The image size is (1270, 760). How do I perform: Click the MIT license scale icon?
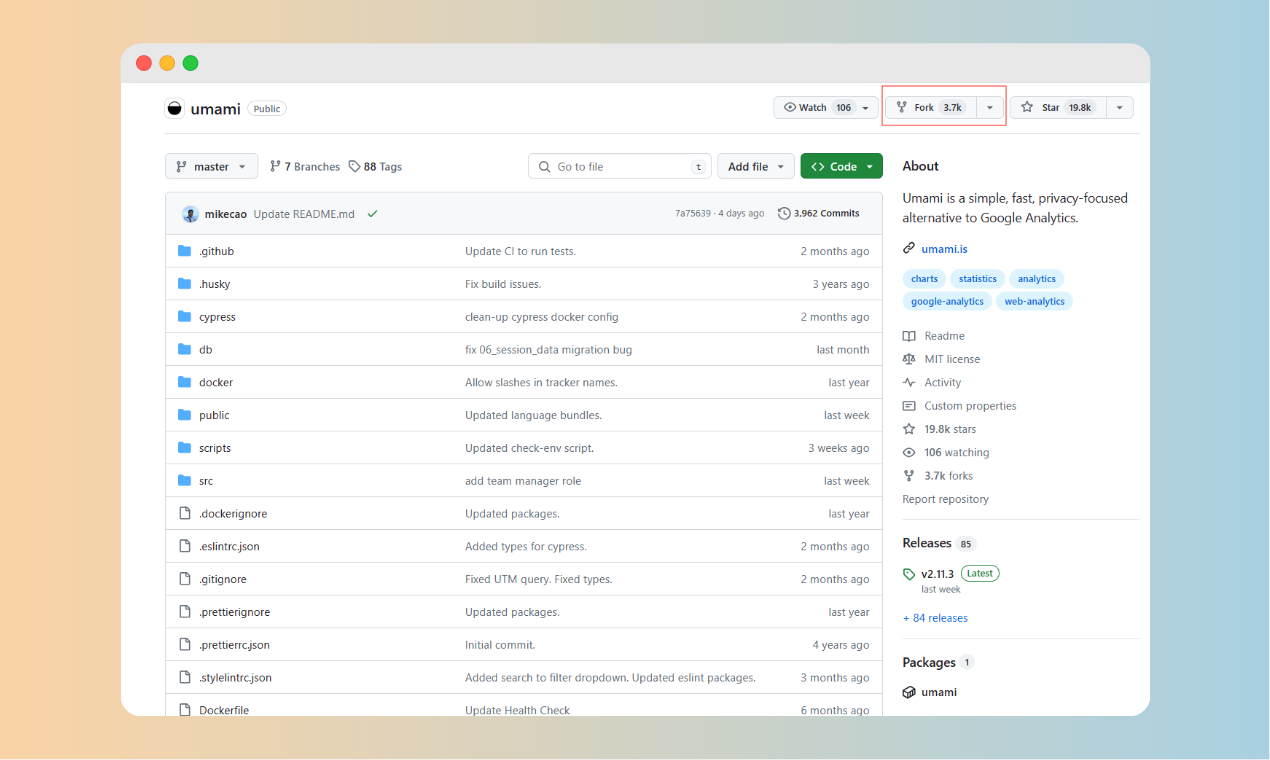[x=909, y=359]
